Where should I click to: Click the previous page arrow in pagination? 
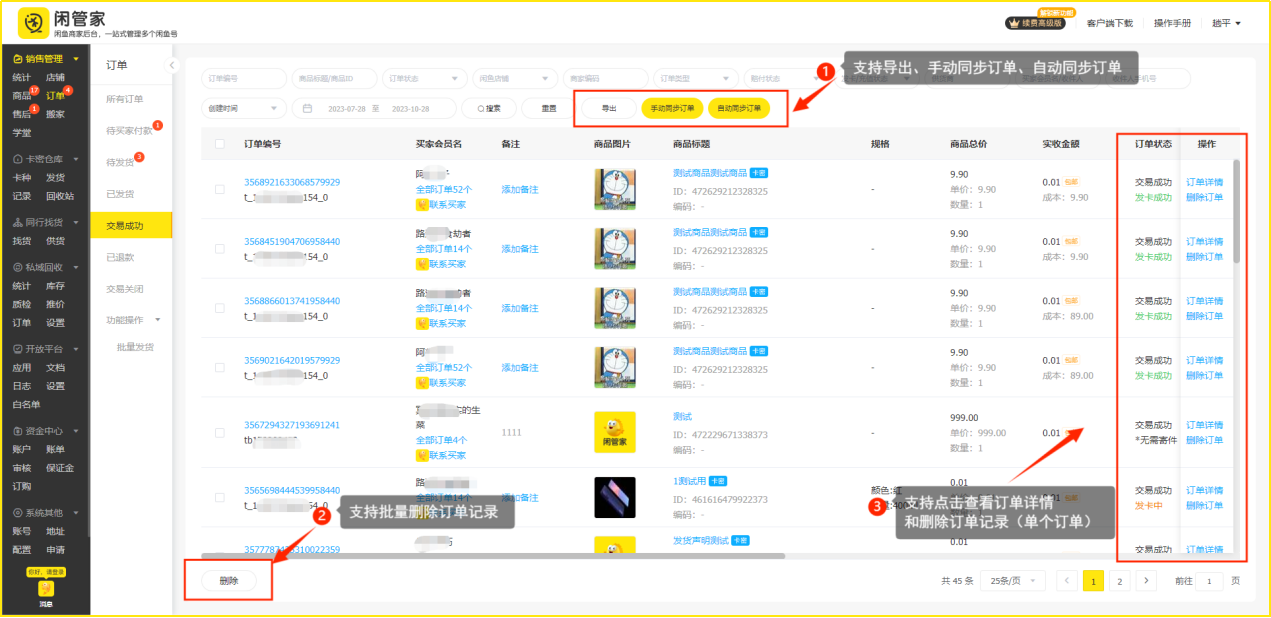[1067, 581]
